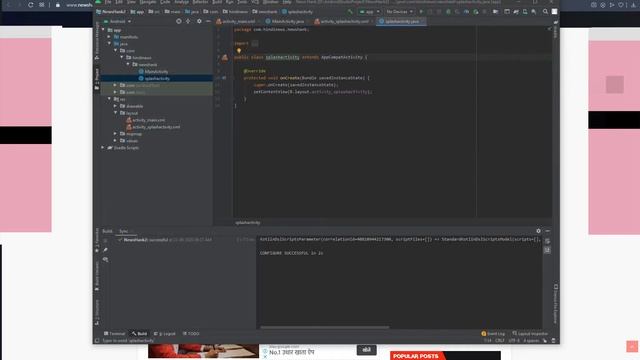Select MainActivity in project tree
Viewport: 640px width, 360px height.
pos(153,71)
